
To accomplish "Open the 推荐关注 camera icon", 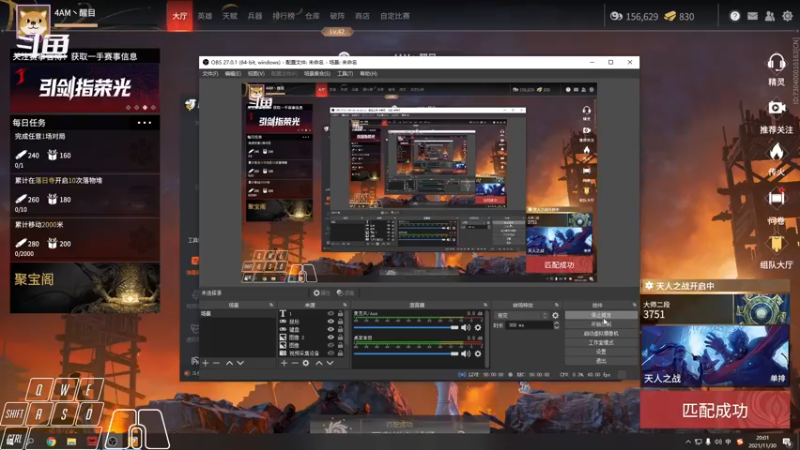I will pos(777,108).
